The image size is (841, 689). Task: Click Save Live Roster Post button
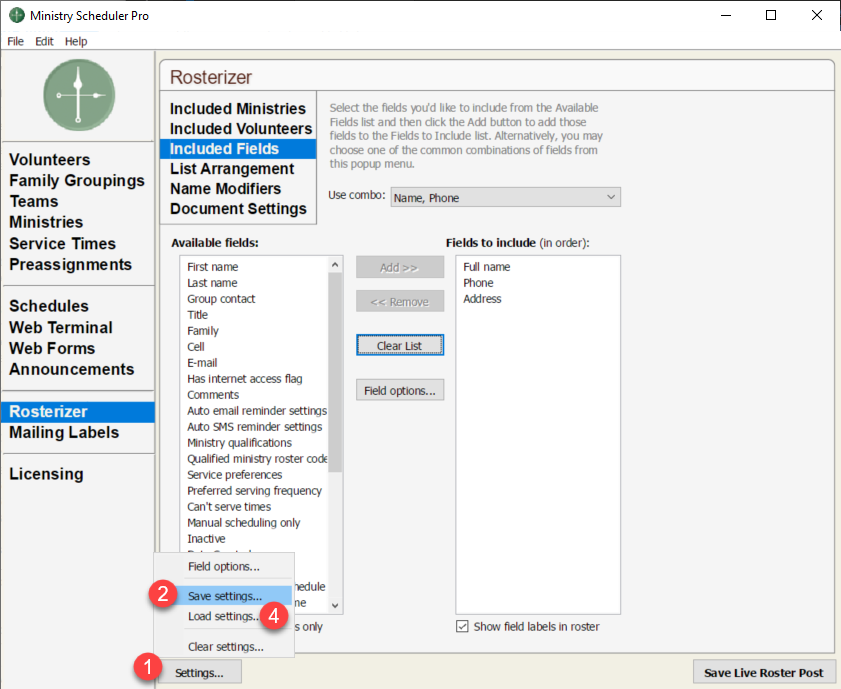coord(763,673)
